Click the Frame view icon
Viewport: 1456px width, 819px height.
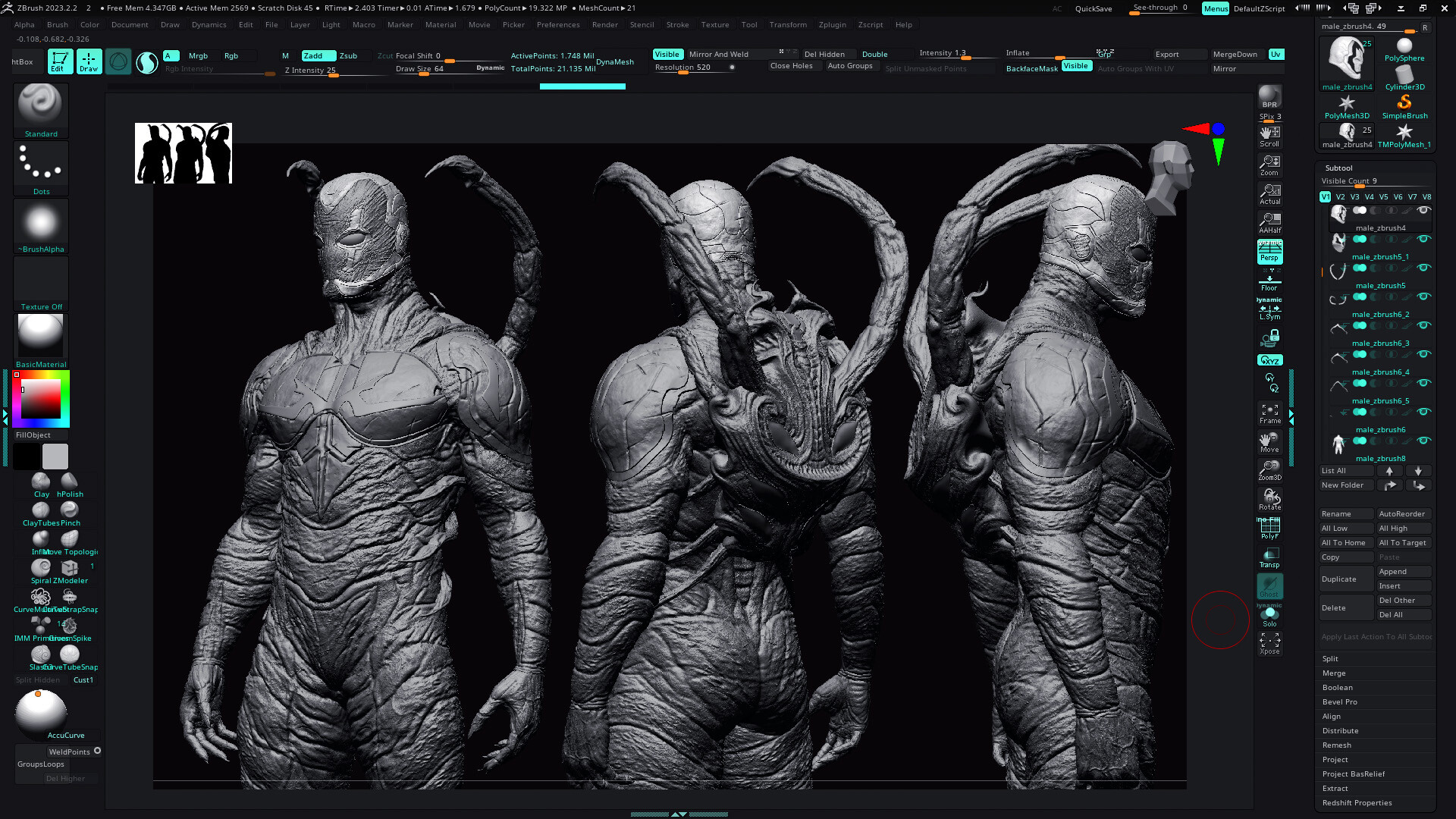tap(1269, 413)
